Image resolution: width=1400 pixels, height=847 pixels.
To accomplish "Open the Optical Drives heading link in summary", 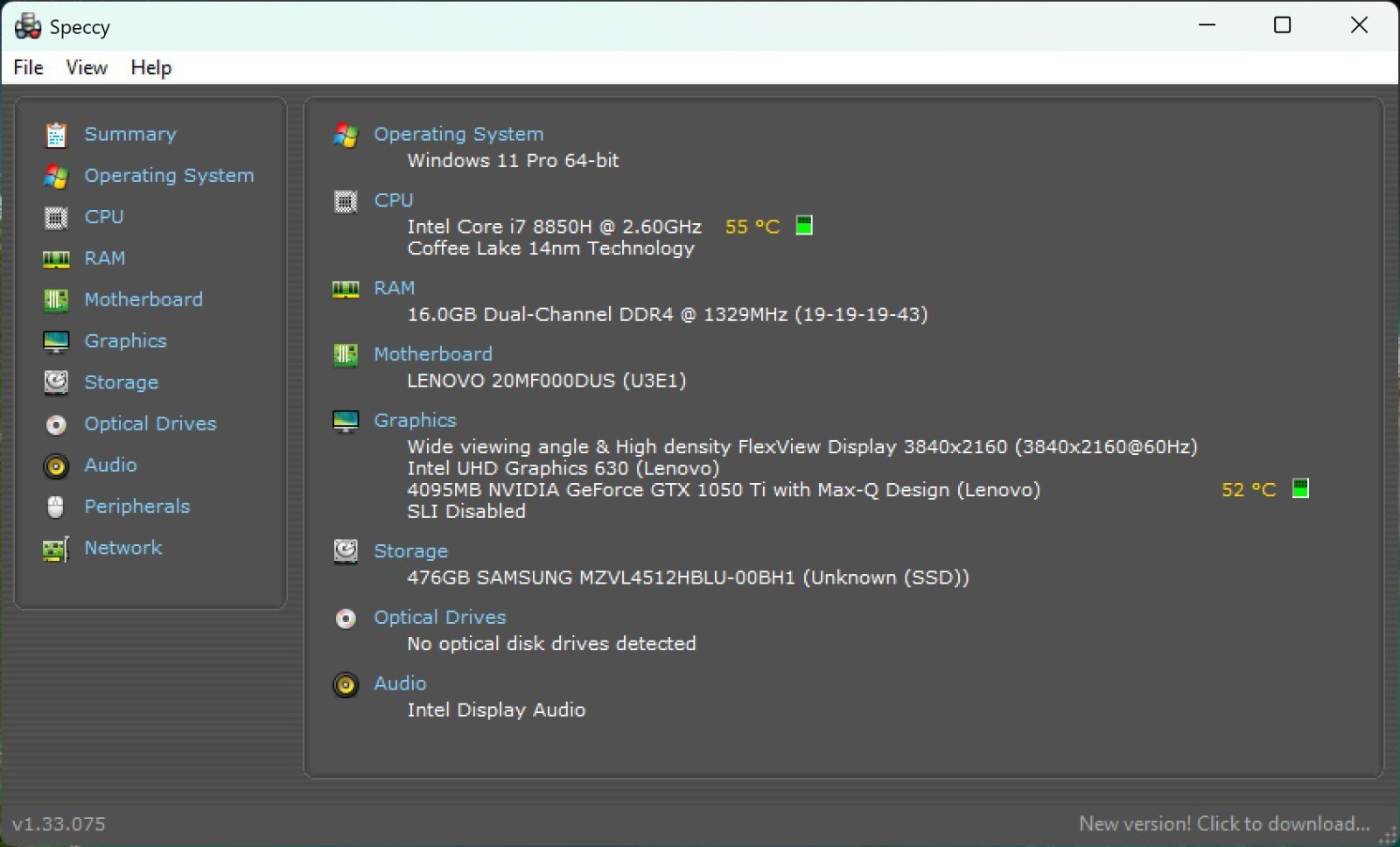I will coord(440,617).
